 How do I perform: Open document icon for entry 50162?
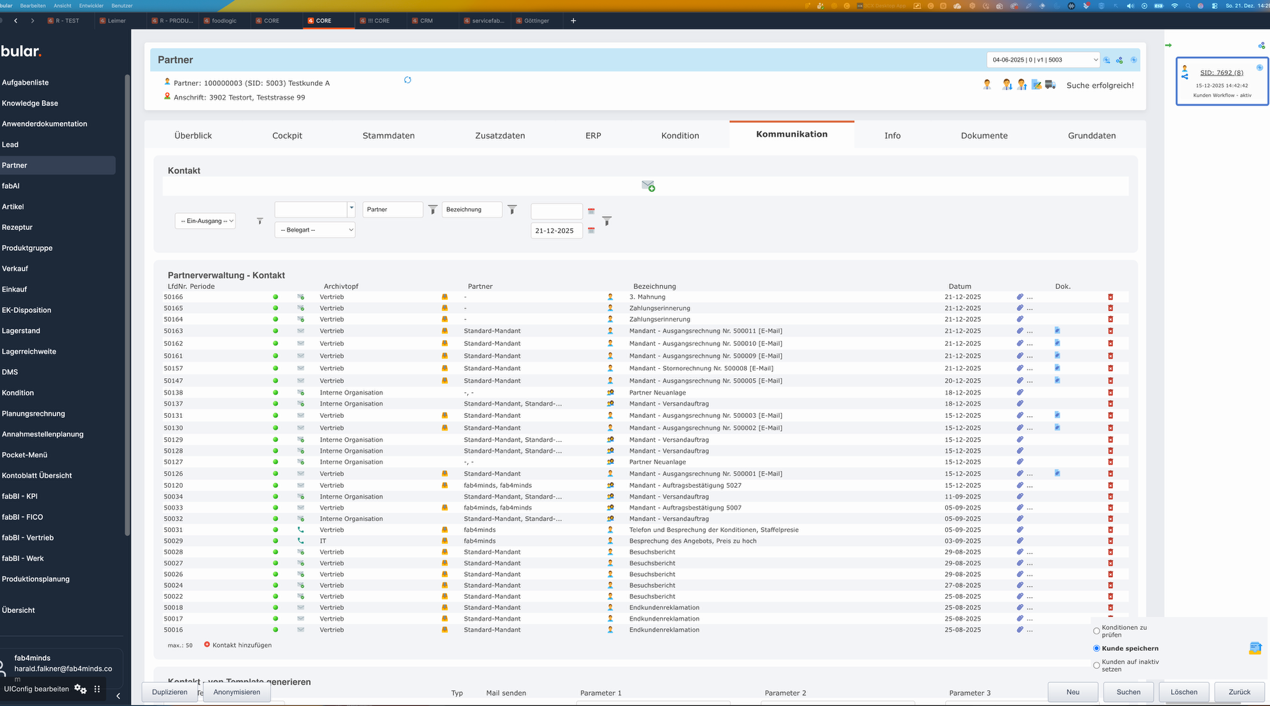click(1057, 343)
